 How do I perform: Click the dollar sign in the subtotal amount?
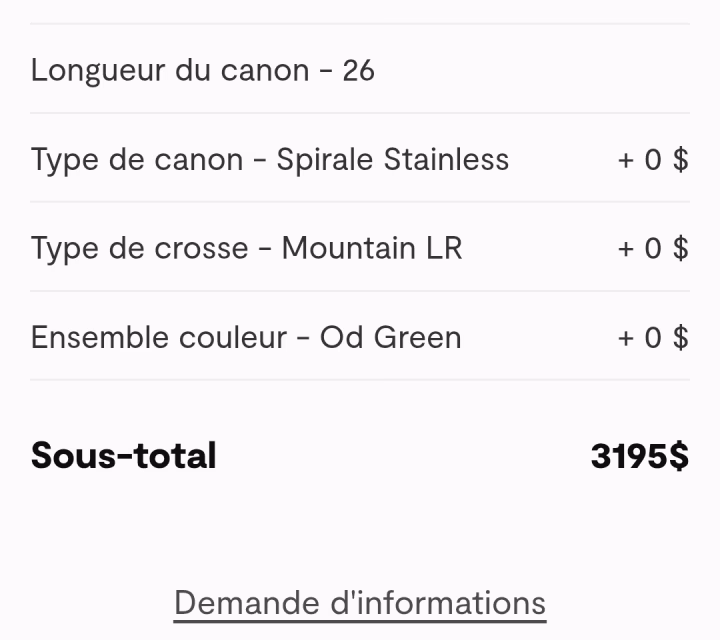pyautogui.click(x=679, y=456)
